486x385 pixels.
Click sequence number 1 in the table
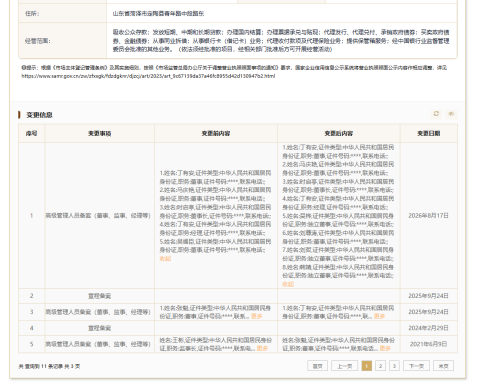(x=32, y=216)
